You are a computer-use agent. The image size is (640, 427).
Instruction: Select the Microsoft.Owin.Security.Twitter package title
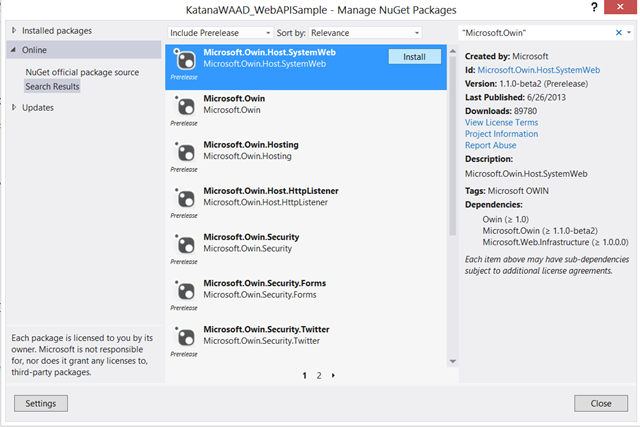click(x=267, y=329)
